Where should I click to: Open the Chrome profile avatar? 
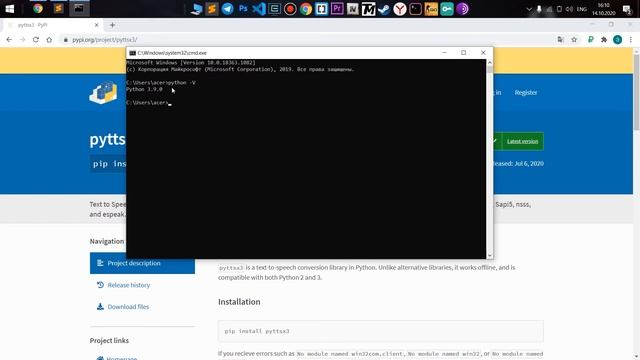[618, 40]
